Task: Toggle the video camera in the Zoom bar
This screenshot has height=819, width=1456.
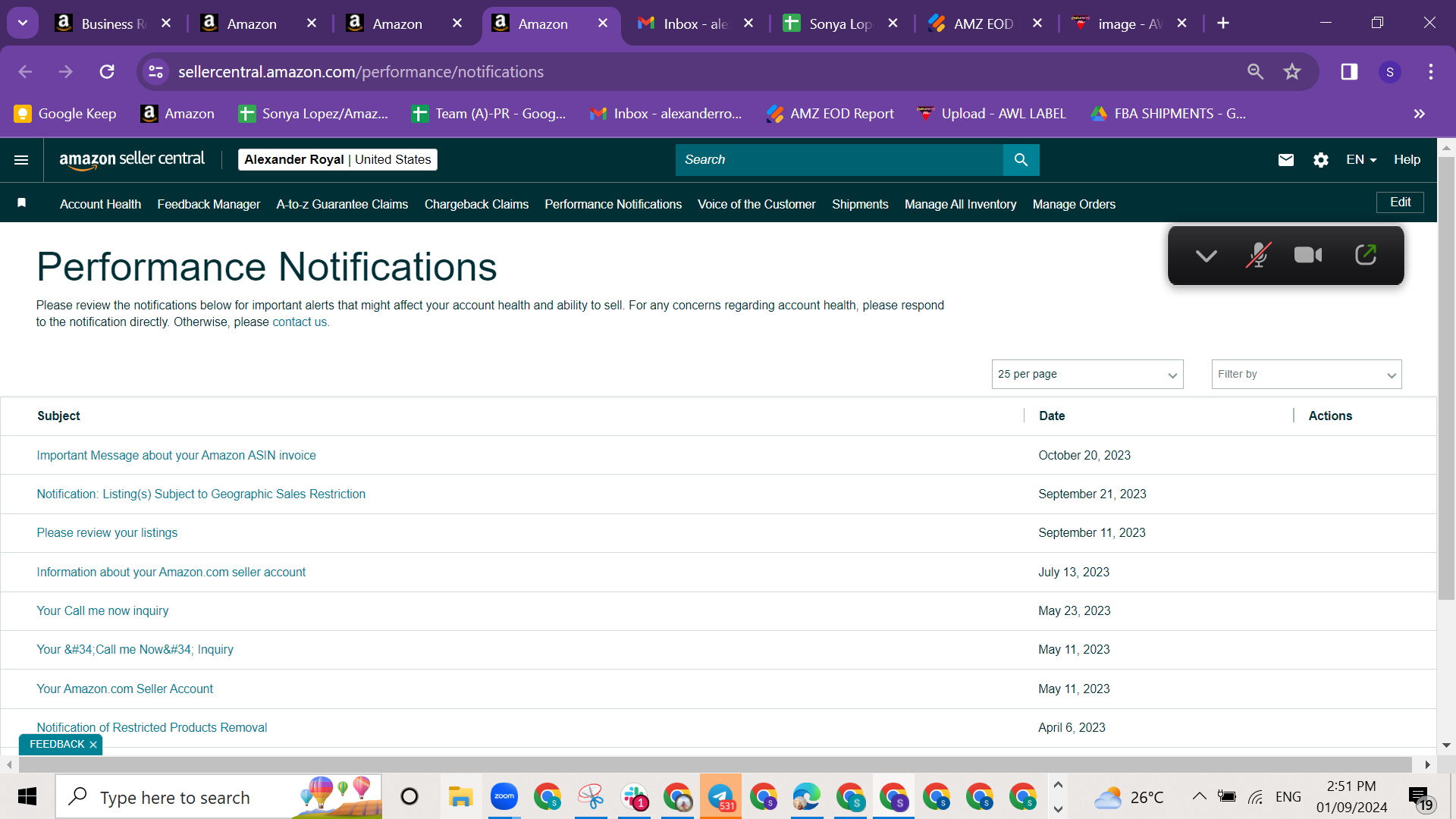Action: (1308, 256)
